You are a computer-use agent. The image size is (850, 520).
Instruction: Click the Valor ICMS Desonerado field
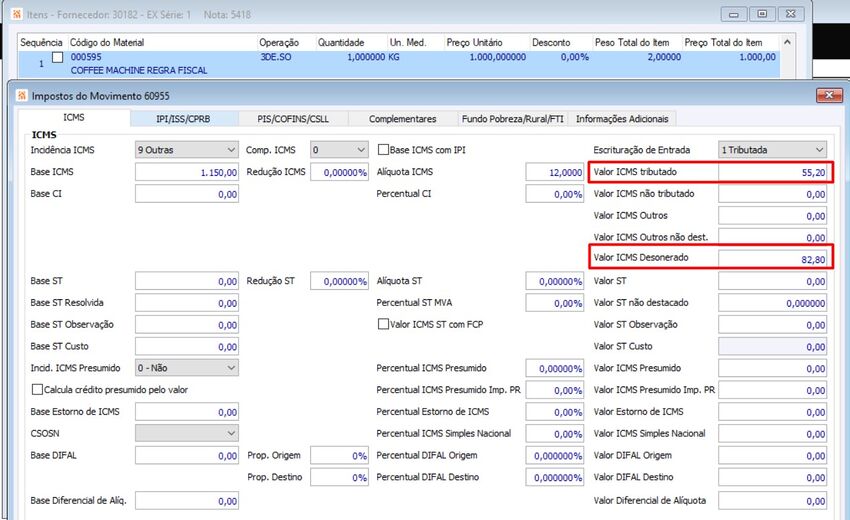coord(772,259)
